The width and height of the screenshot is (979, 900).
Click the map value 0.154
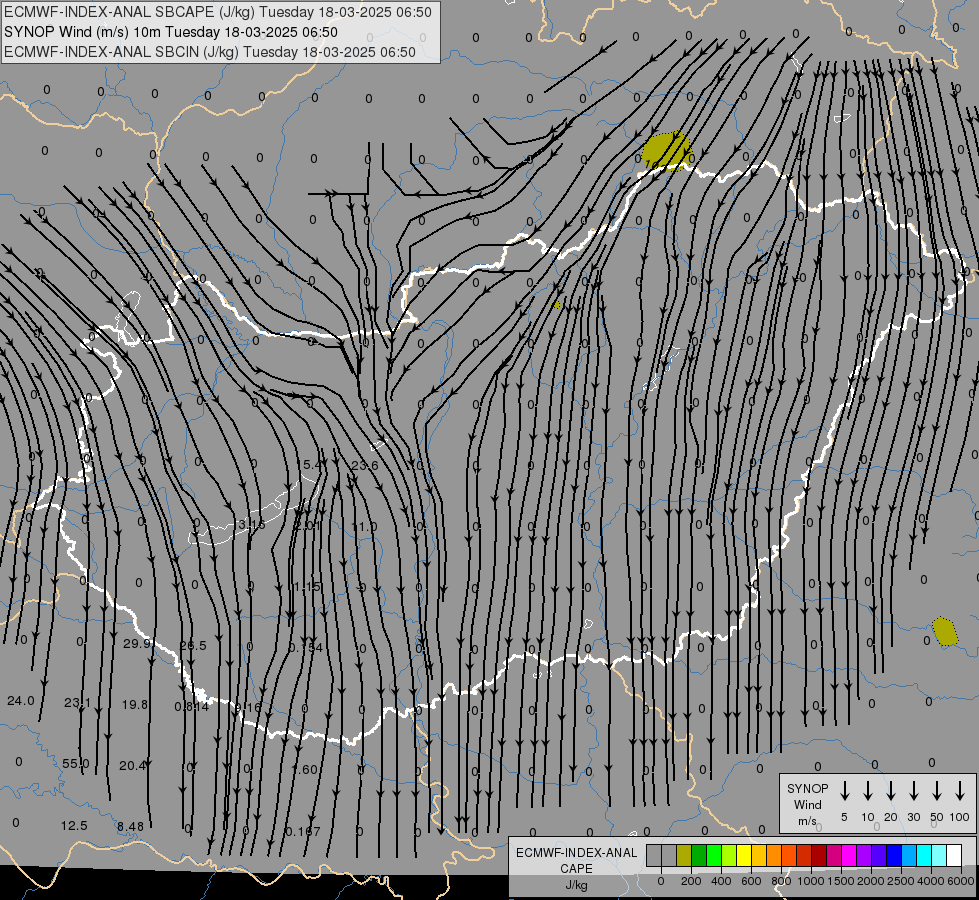tap(306, 647)
